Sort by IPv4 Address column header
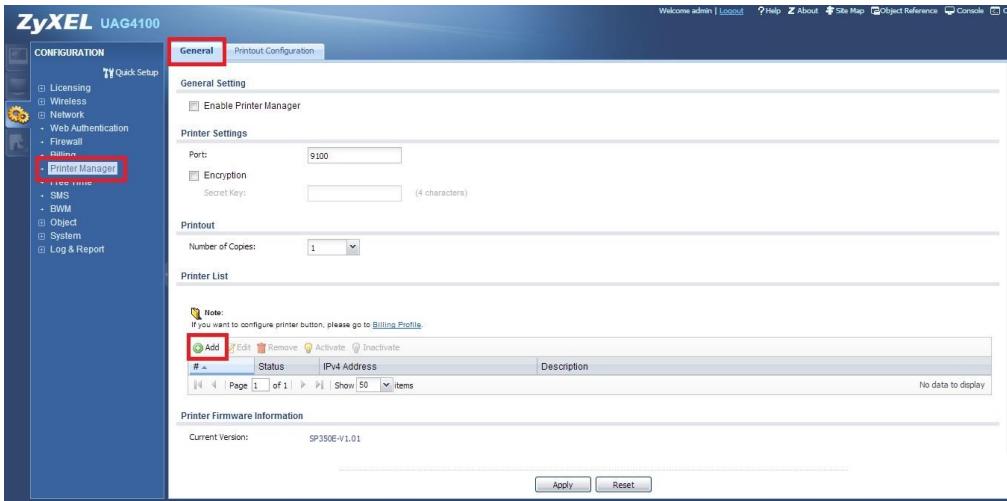1007x501 pixels. pyautogui.click(x=428, y=367)
